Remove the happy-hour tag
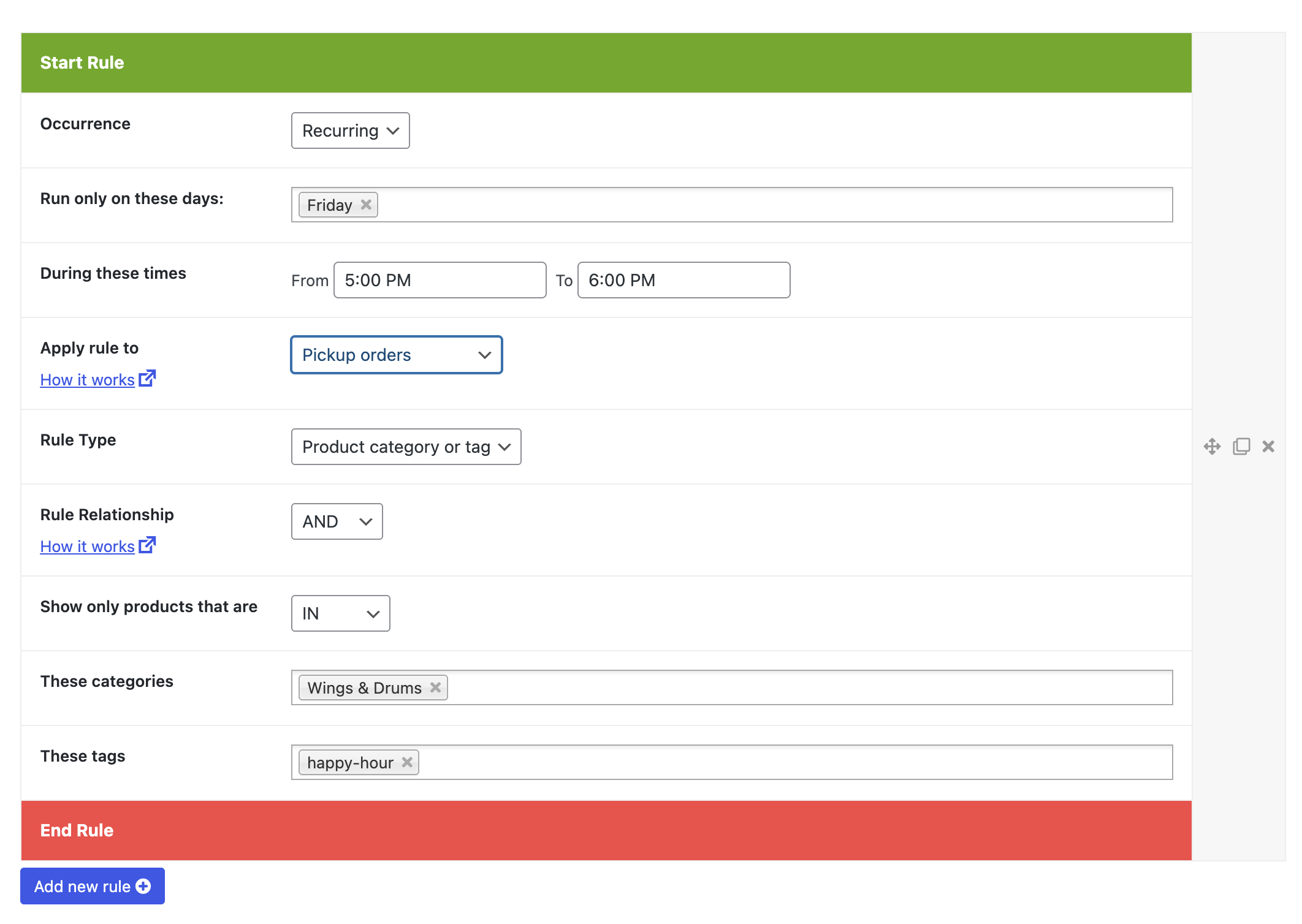This screenshot has width=1302, height=924. 407,762
